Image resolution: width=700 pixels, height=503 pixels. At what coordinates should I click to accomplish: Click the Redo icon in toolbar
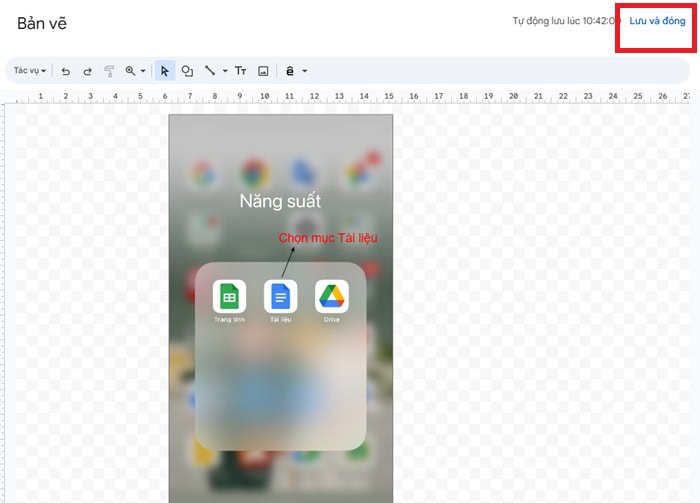pos(88,71)
